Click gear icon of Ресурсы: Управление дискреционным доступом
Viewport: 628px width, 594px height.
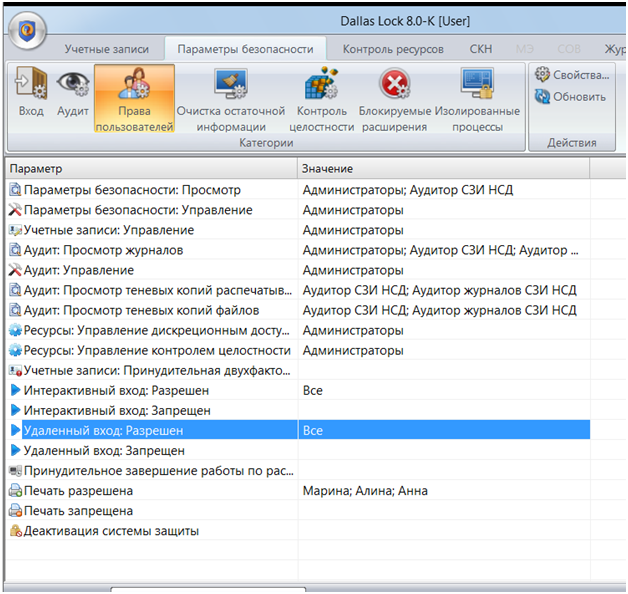[15, 330]
